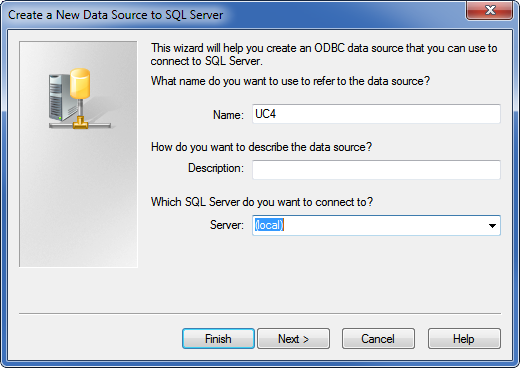
Task: Click the Finish button
Action: point(218,339)
